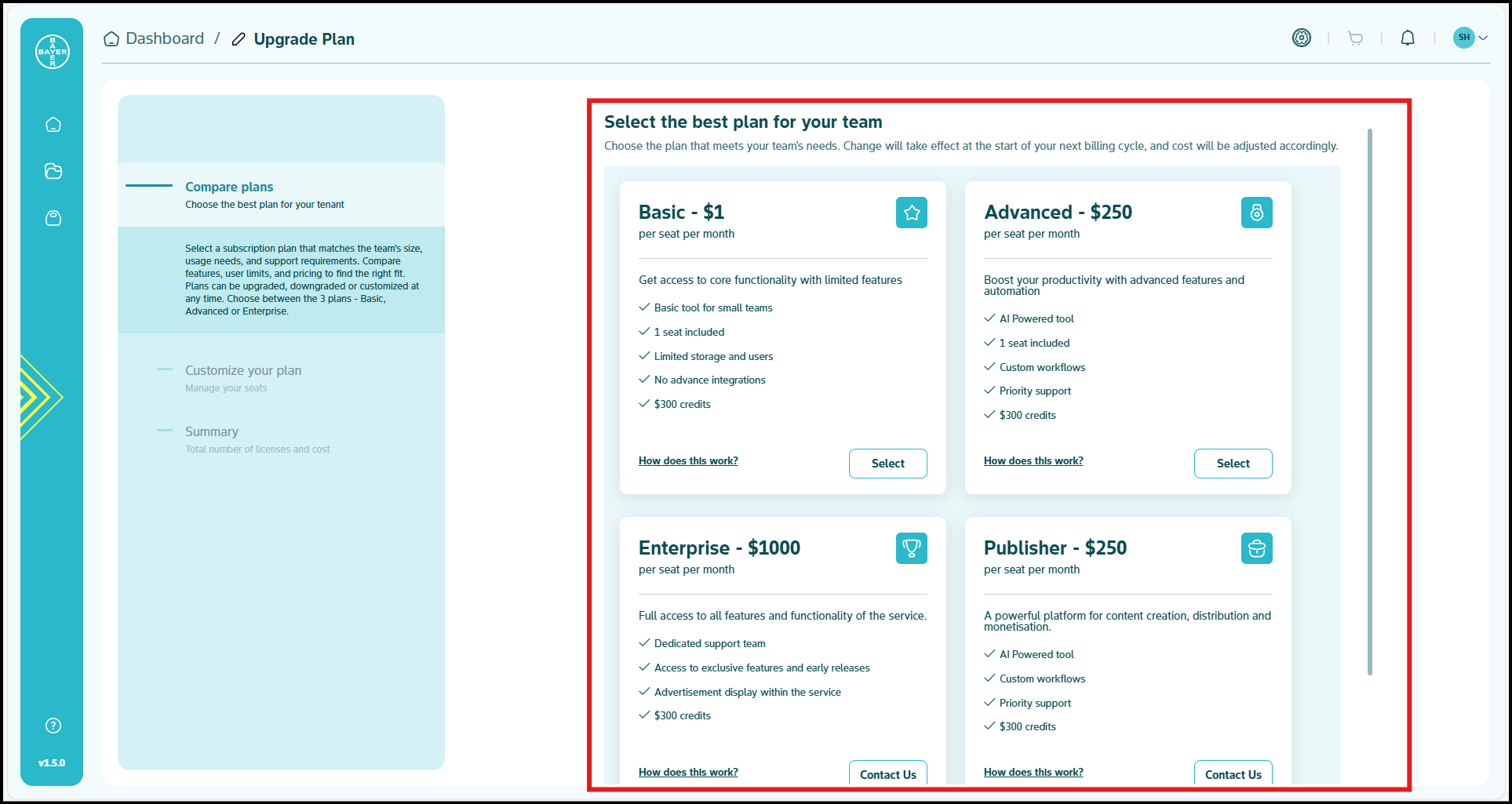Open the Summary step
The image size is (1512, 804).
[x=212, y=431]
